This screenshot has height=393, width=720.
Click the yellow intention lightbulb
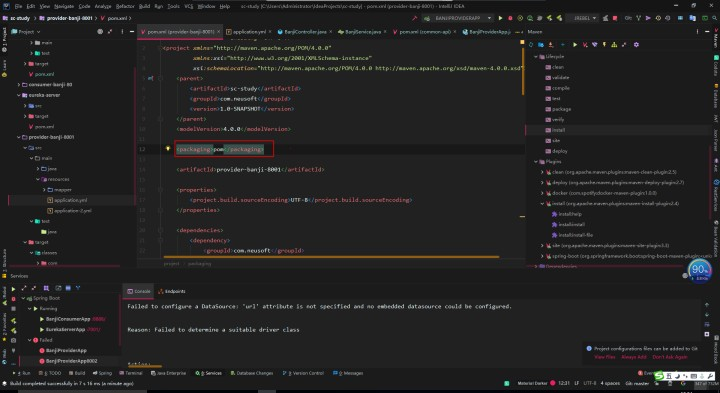click(x=168, y=148)
